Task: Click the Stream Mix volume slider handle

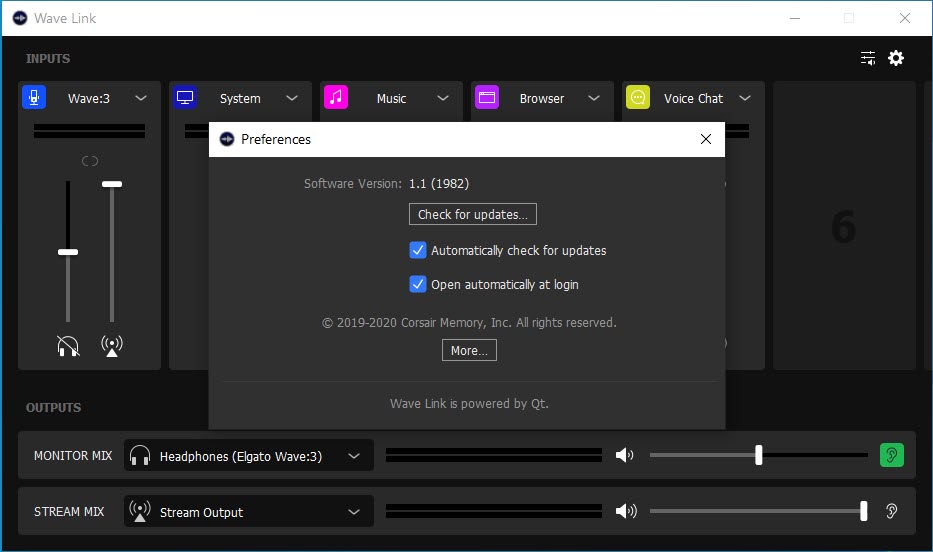Action: tap(863, 511)
